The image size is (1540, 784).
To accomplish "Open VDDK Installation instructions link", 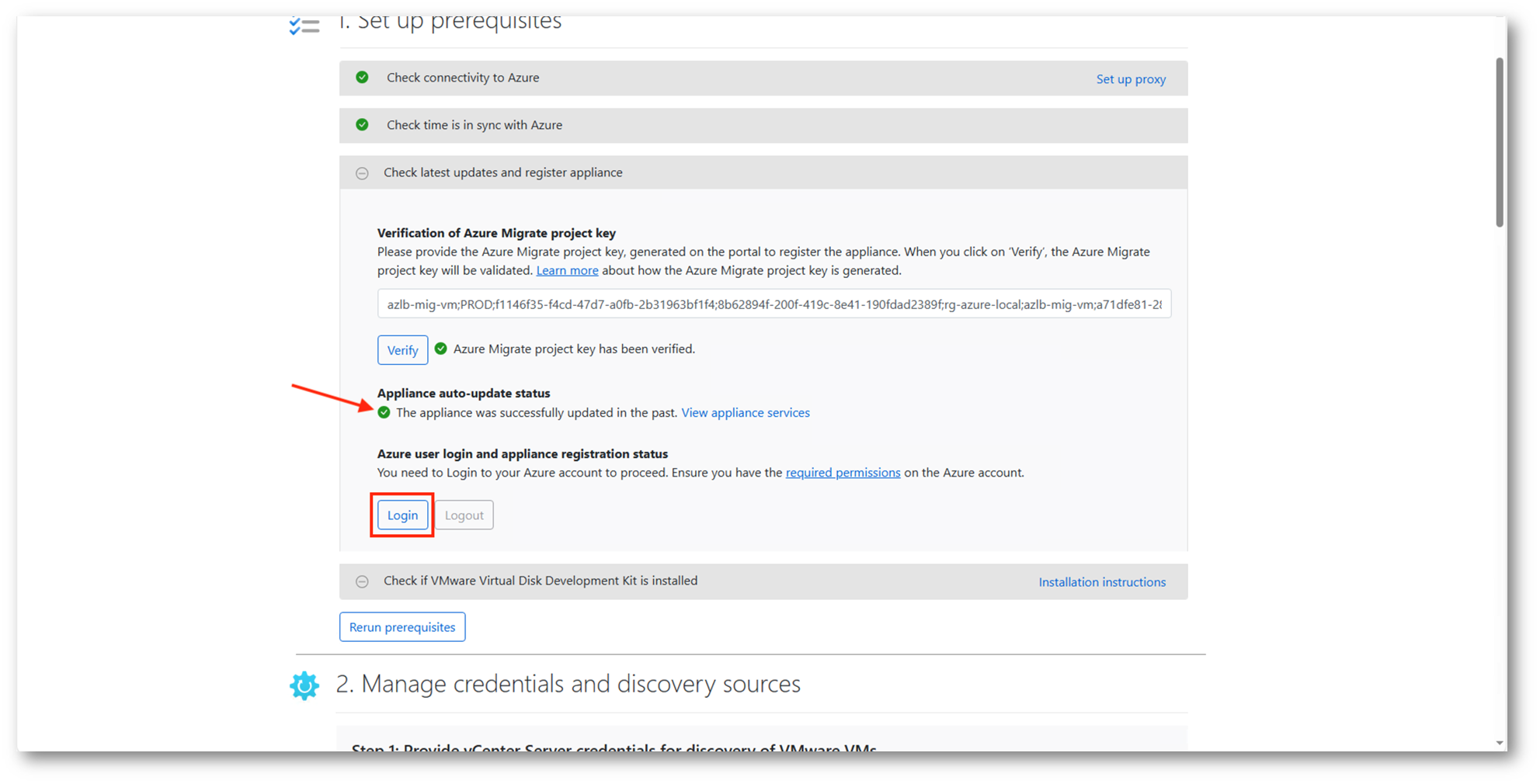I will [1101, 582].
